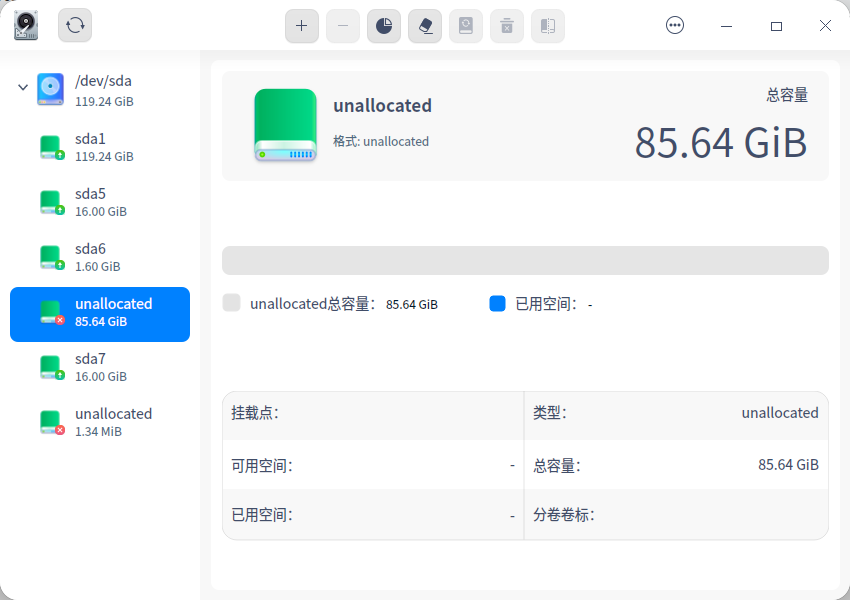
Task: Click the minus remove partition icon
Action: click(x=343, y=26)
